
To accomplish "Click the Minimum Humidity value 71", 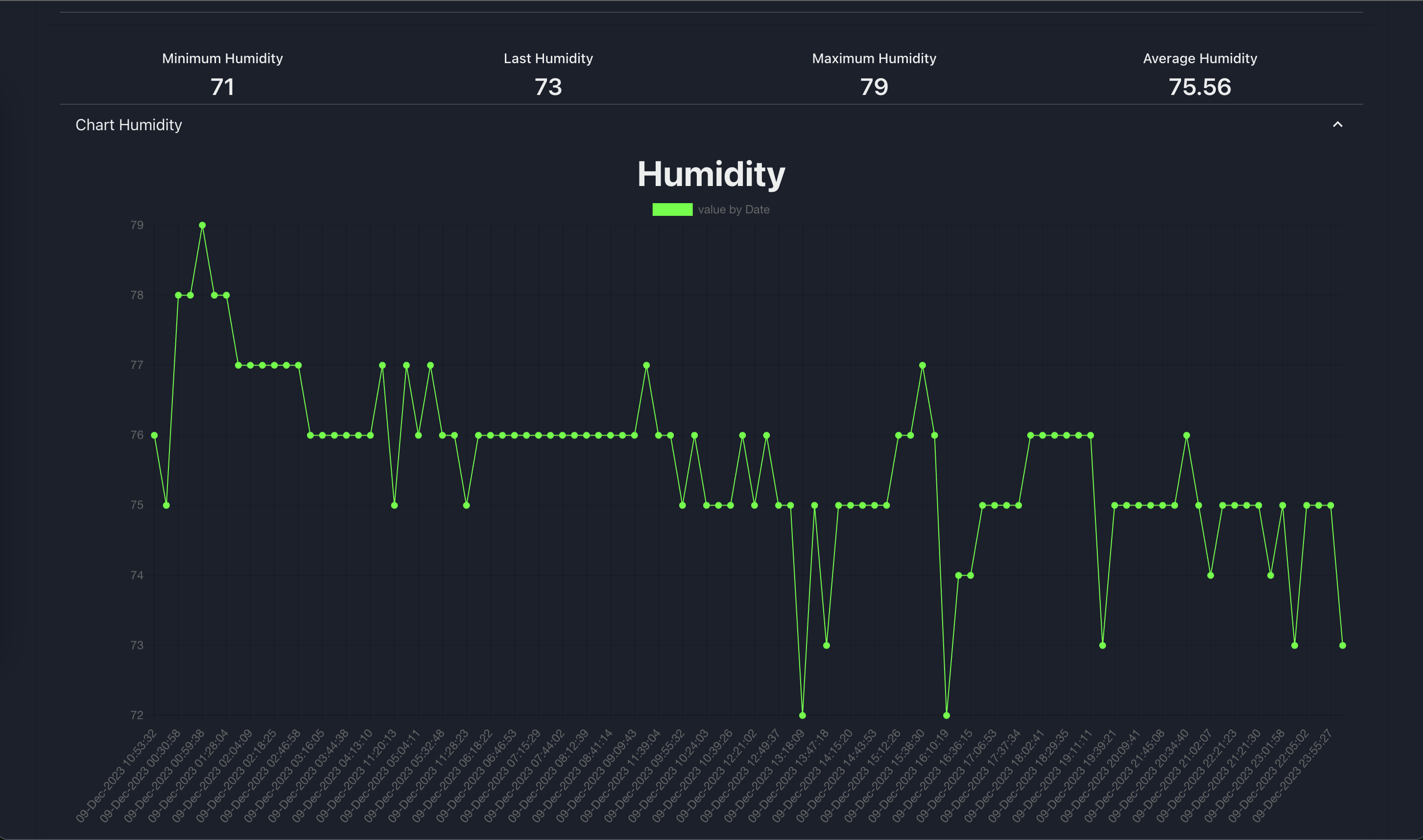I will click(222, 87).
